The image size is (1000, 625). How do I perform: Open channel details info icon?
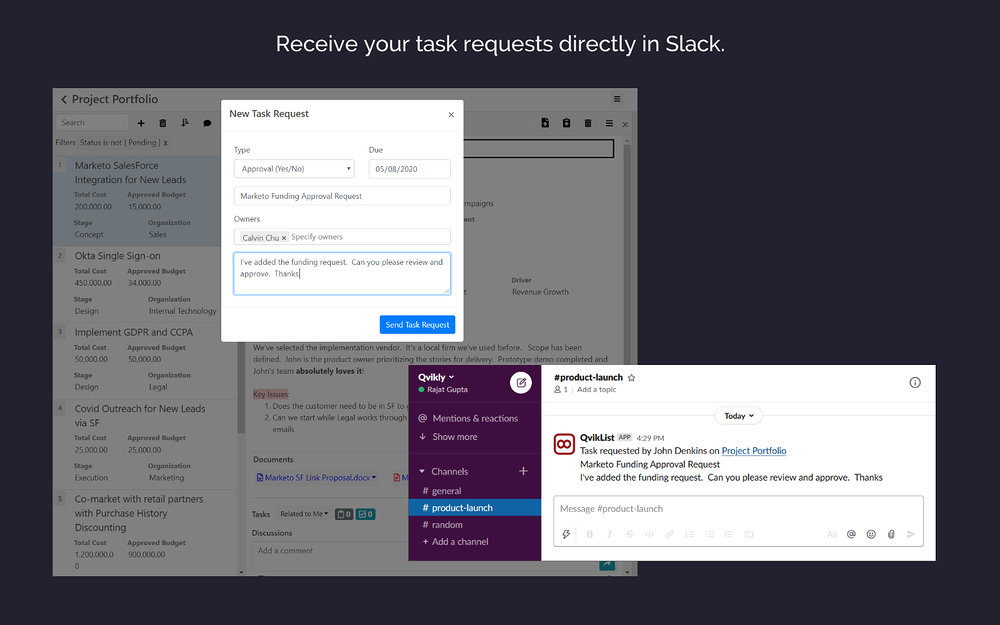point(915,383)
